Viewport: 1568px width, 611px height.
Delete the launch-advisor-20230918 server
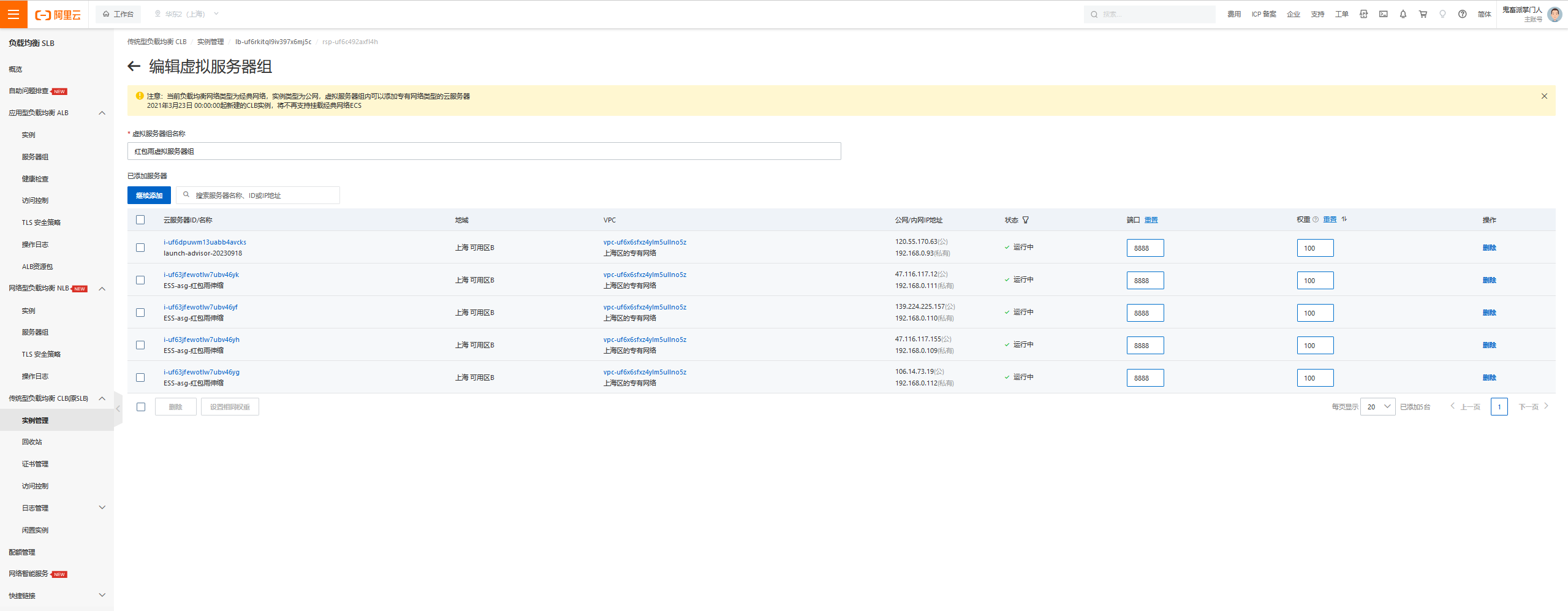pos(1489,248)
